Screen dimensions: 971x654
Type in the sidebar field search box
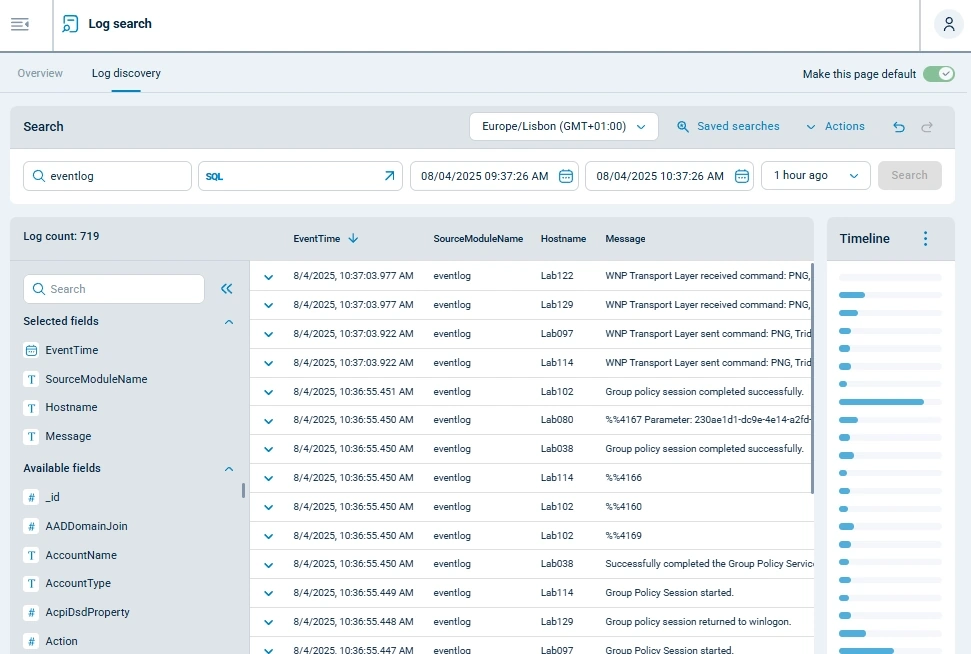tap(113, 288)
